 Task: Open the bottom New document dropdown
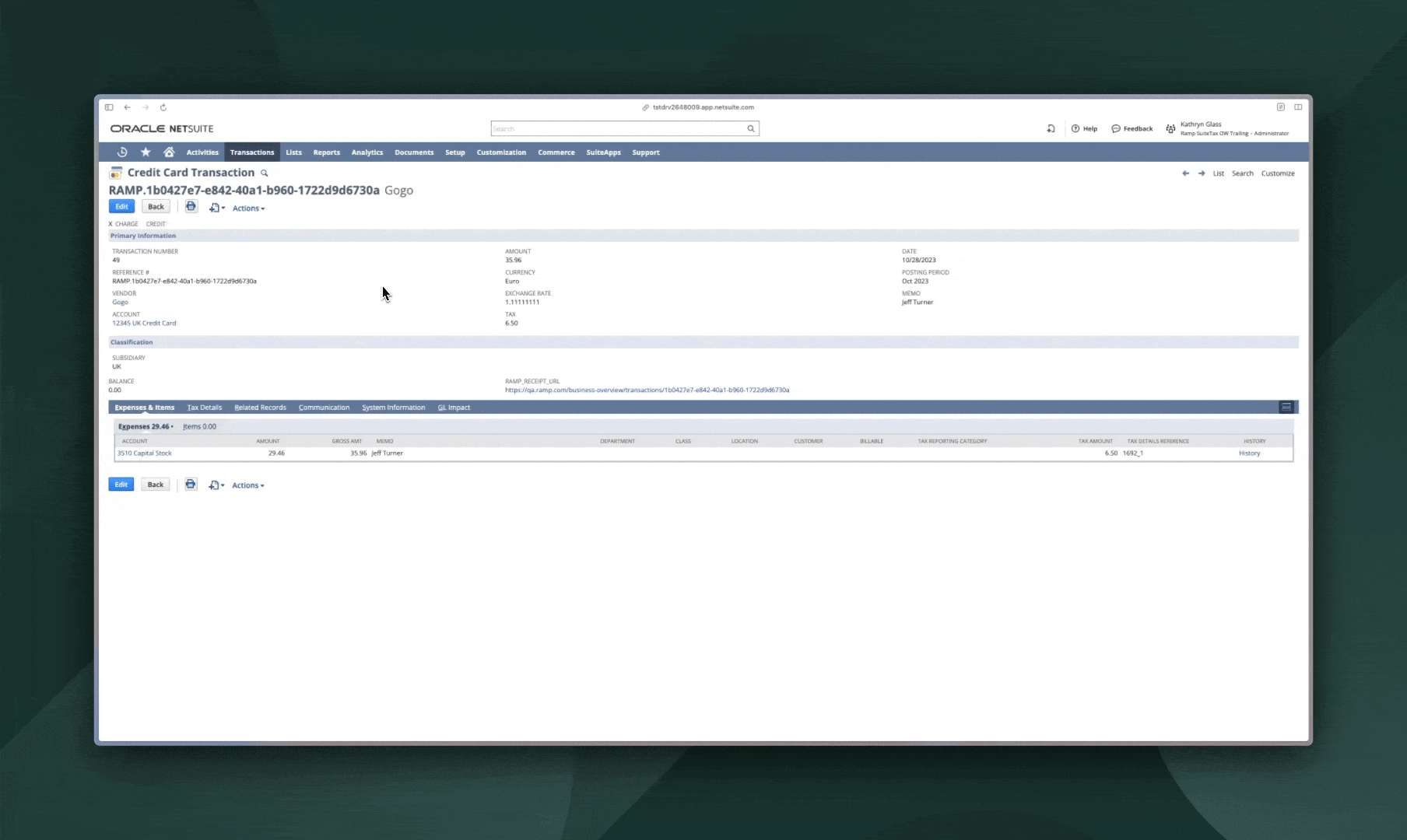click(216, 485)
